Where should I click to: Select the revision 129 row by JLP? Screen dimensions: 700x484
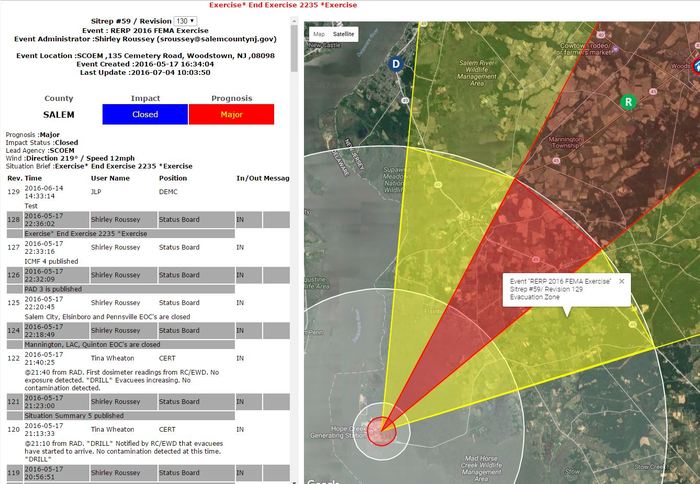148,192
